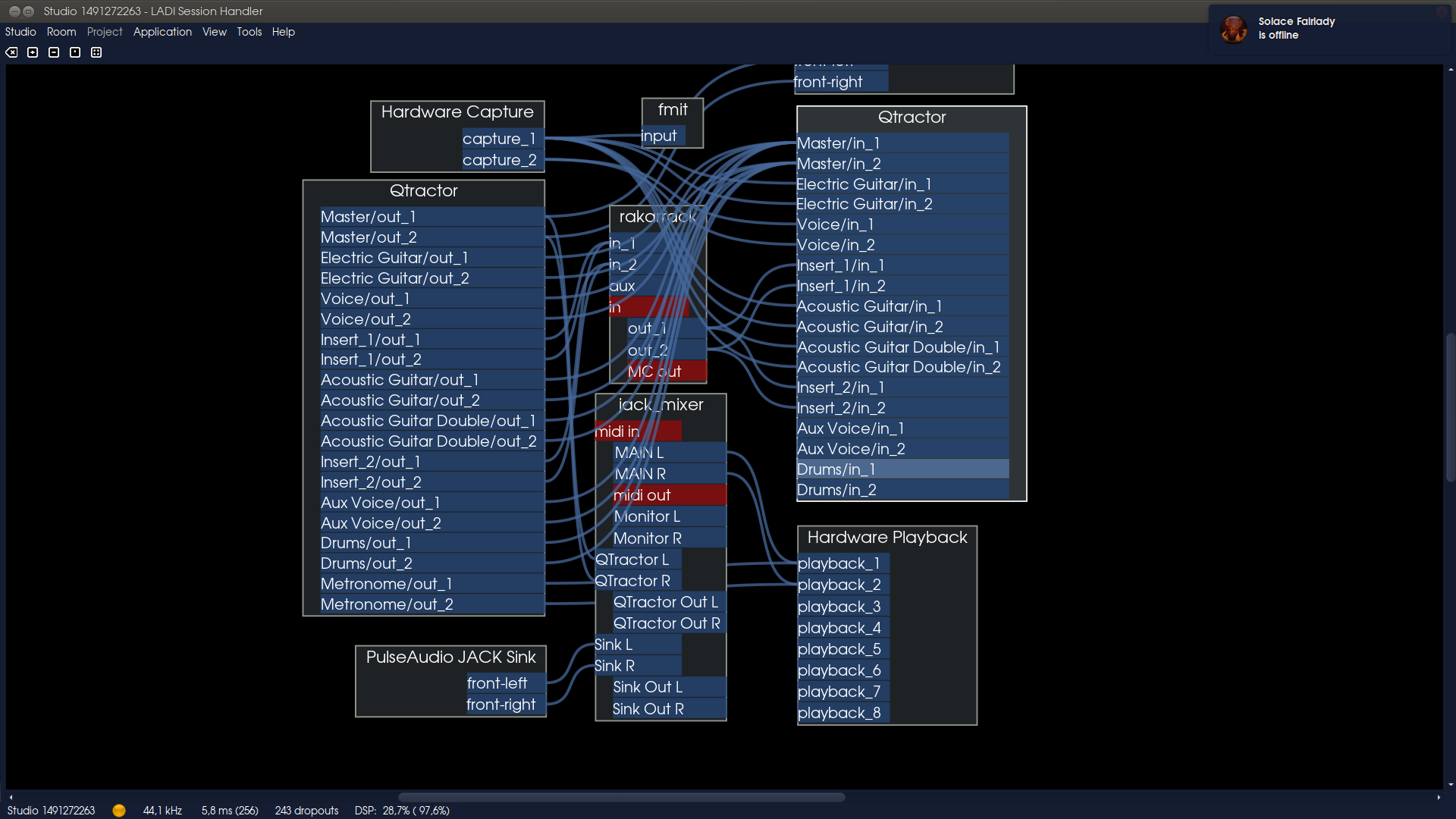1456x819 pixels.
Task: Select Insert_1/out_2 output port
Action: click(x=432, y=359)
